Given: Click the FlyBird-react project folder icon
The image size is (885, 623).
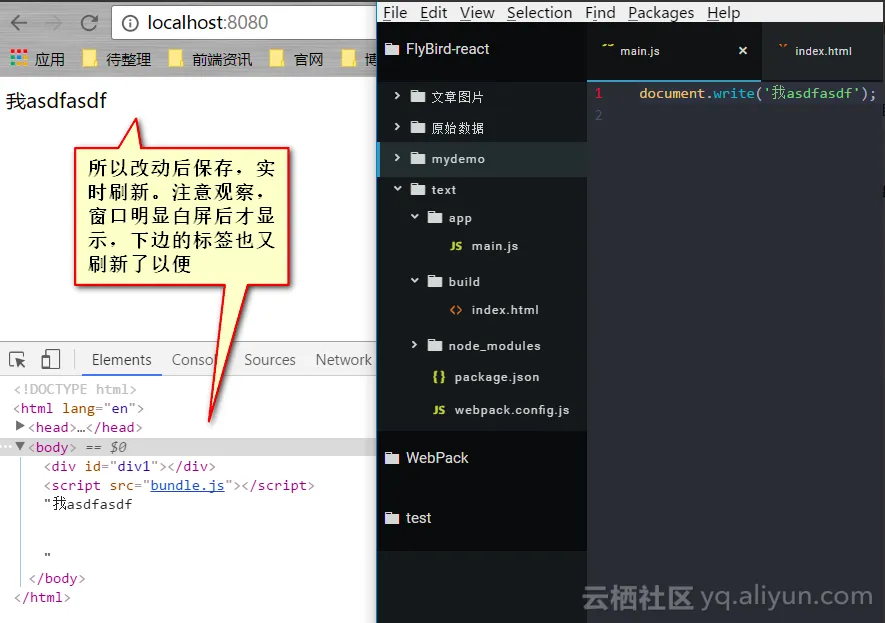Looking at the screenshot, I should point(392,49).
